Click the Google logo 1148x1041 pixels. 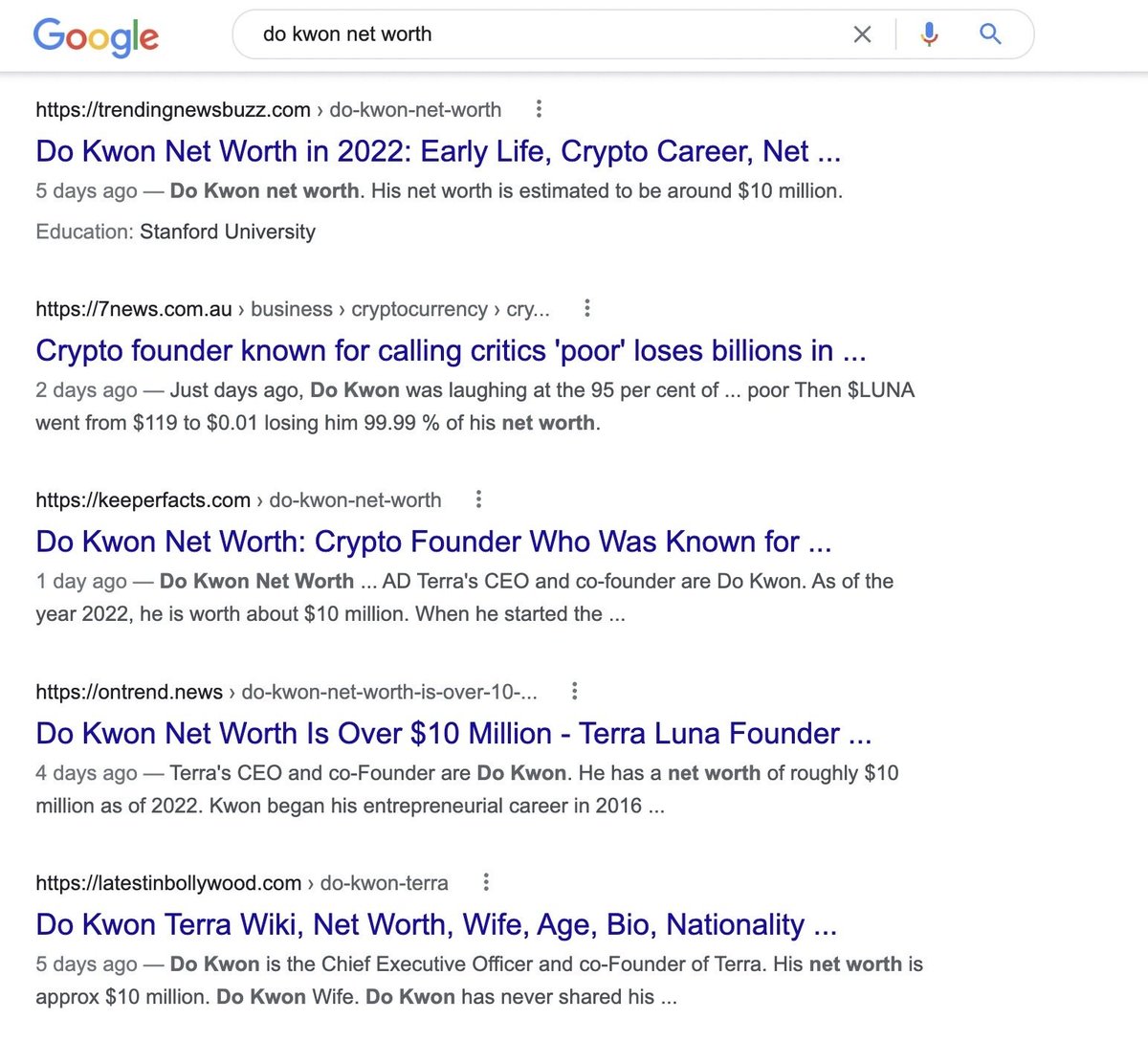click(96, 36)
